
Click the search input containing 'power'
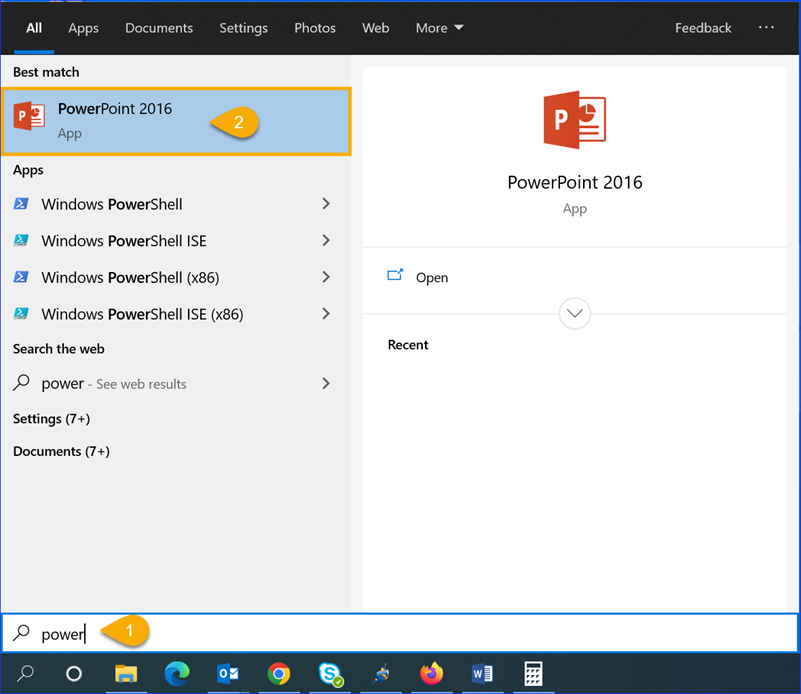pyautogui.click(x=400, y=633)
